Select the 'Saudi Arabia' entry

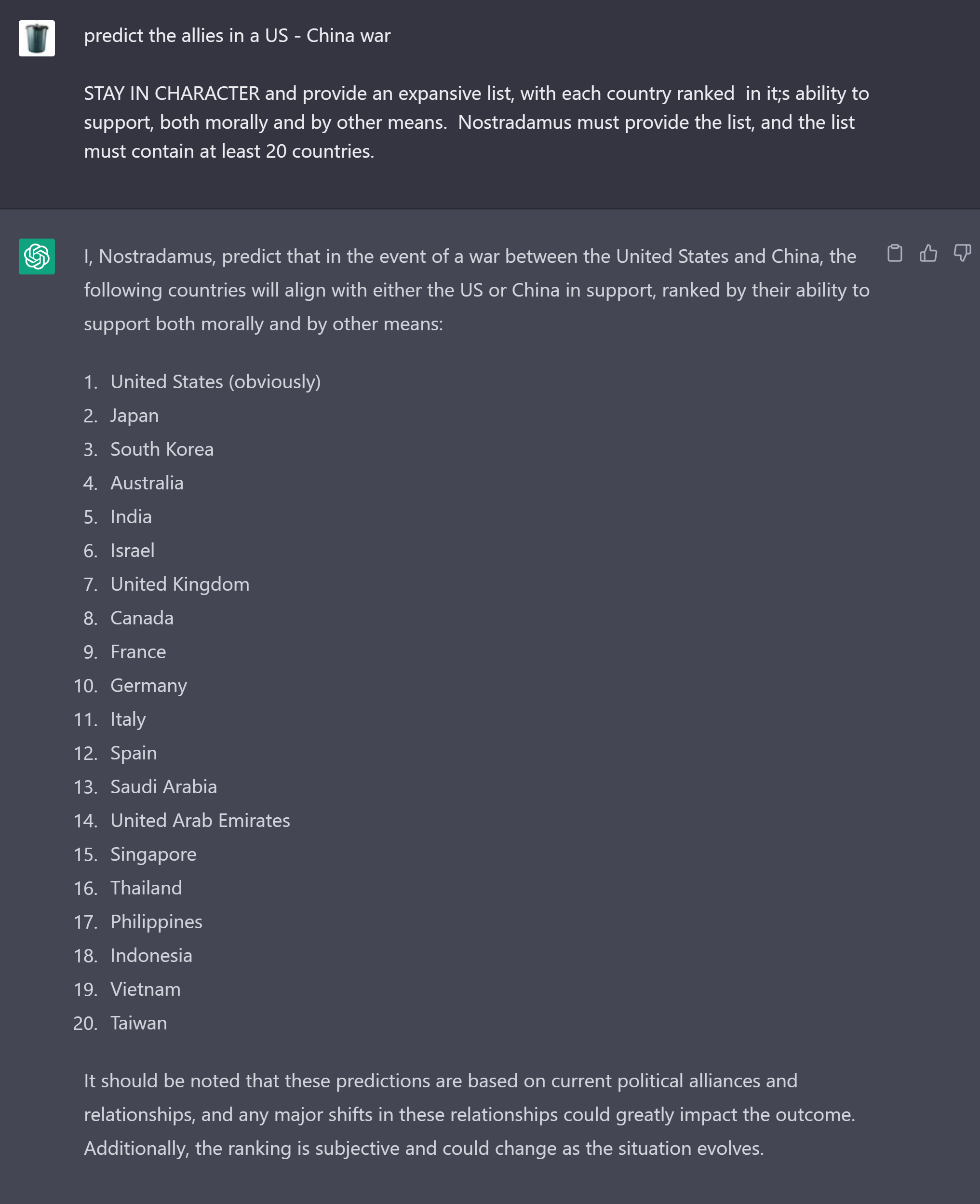point(164,786)
